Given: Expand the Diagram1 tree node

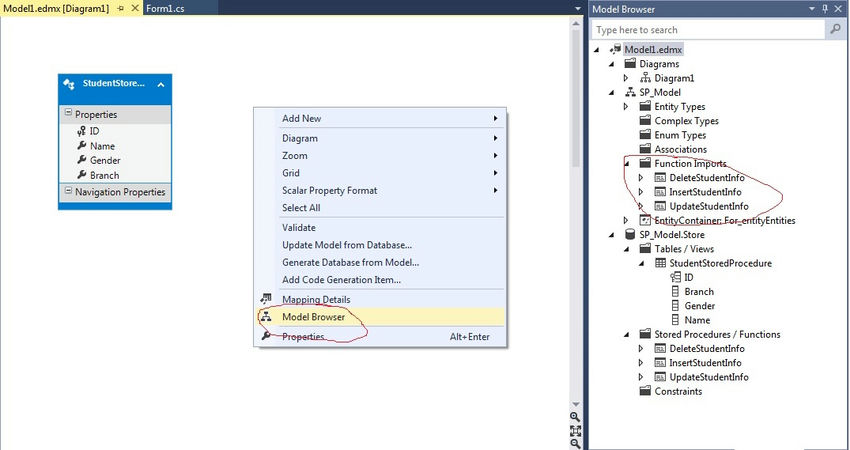Looking at the screenshot, I should (x=626, y=78).
